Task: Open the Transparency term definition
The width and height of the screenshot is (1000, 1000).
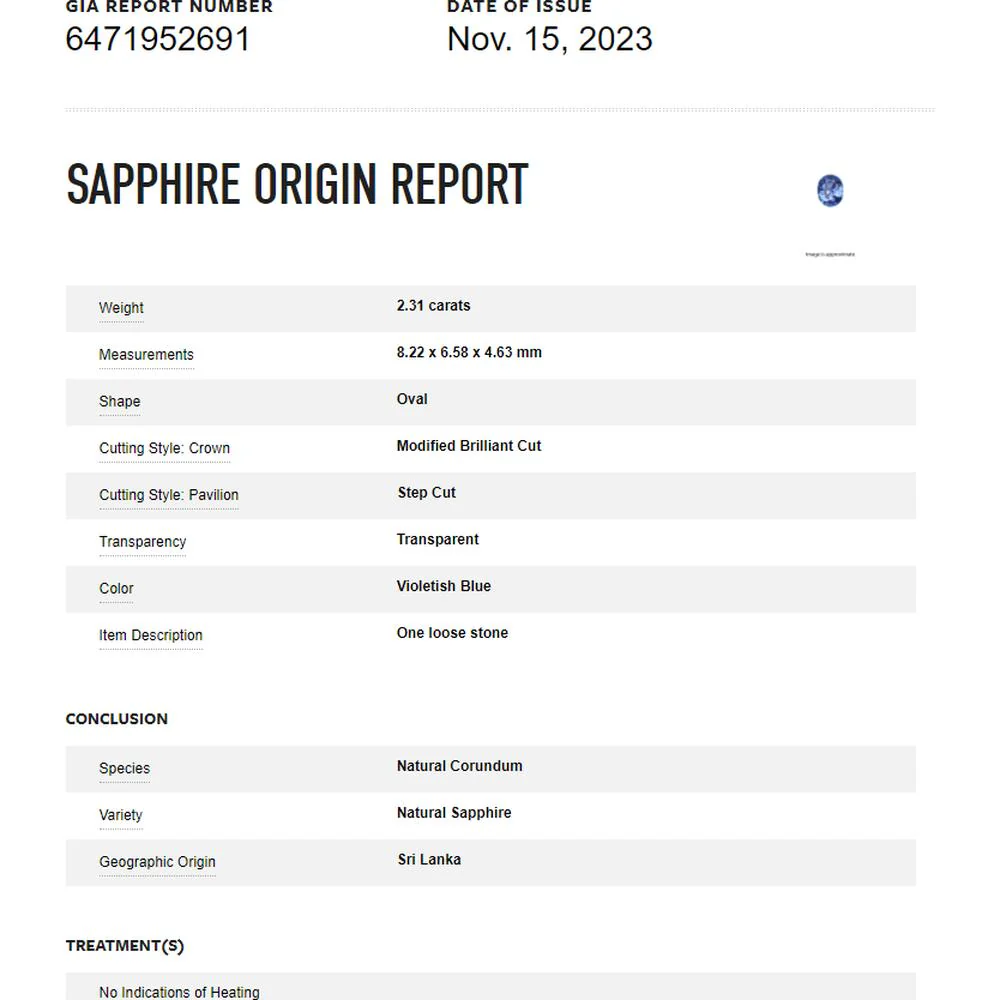Action: pyautogui.click(x=142, y=541)
